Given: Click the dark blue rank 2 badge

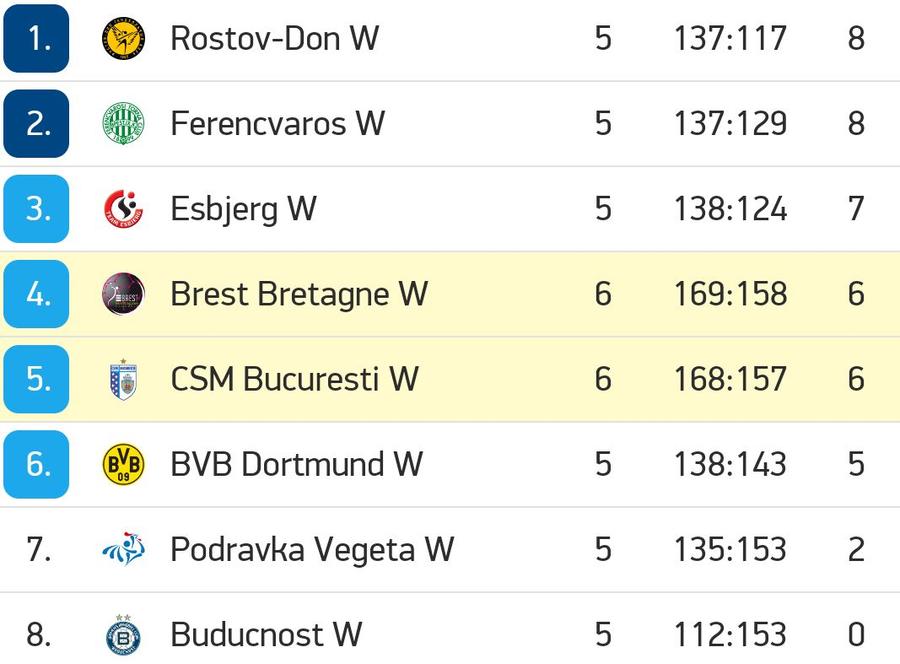Looking at the screenshot, I should coord(36,123).
